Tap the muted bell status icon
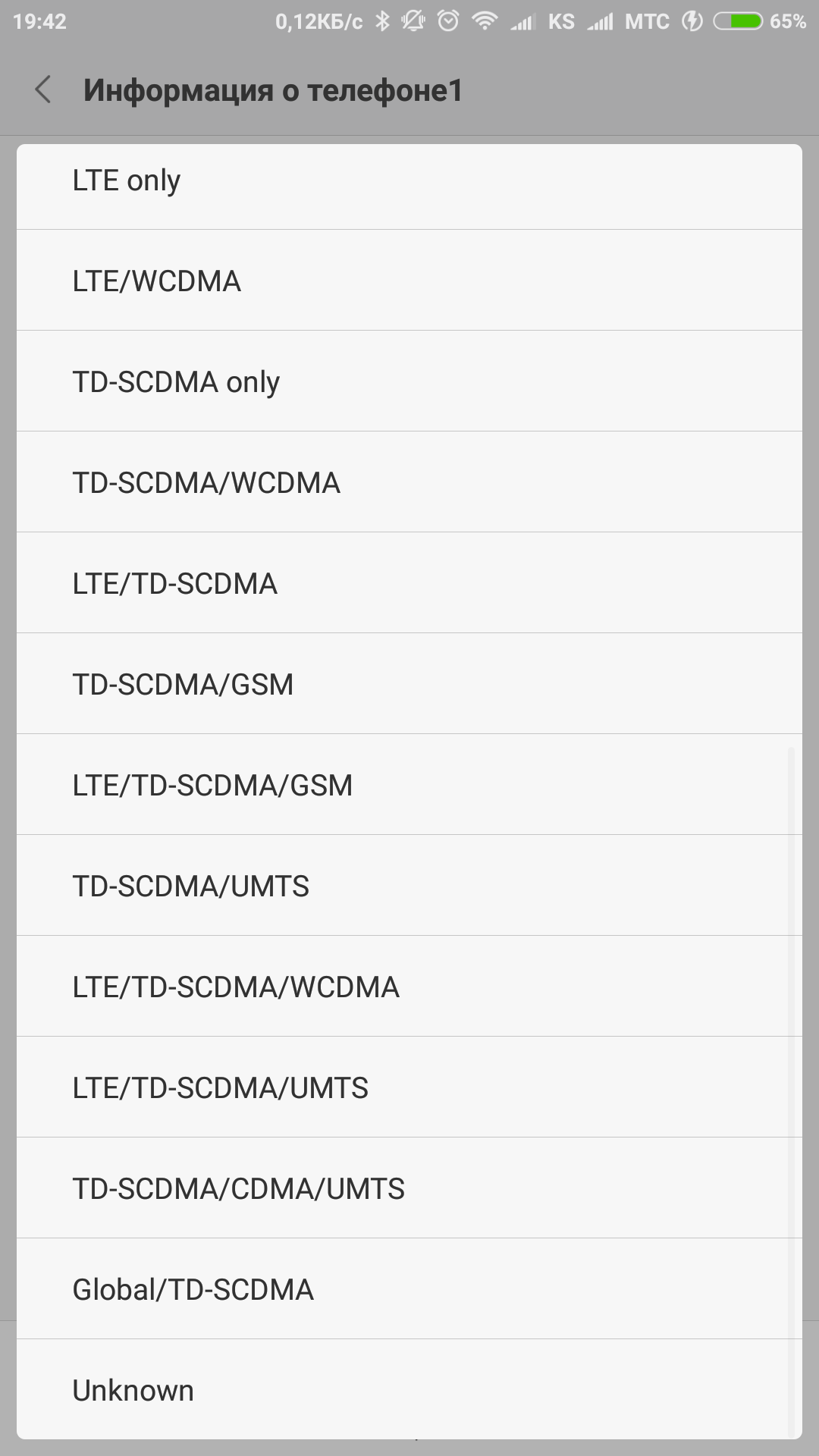This screenshot has width=819, height=1456. coord(413,21)
